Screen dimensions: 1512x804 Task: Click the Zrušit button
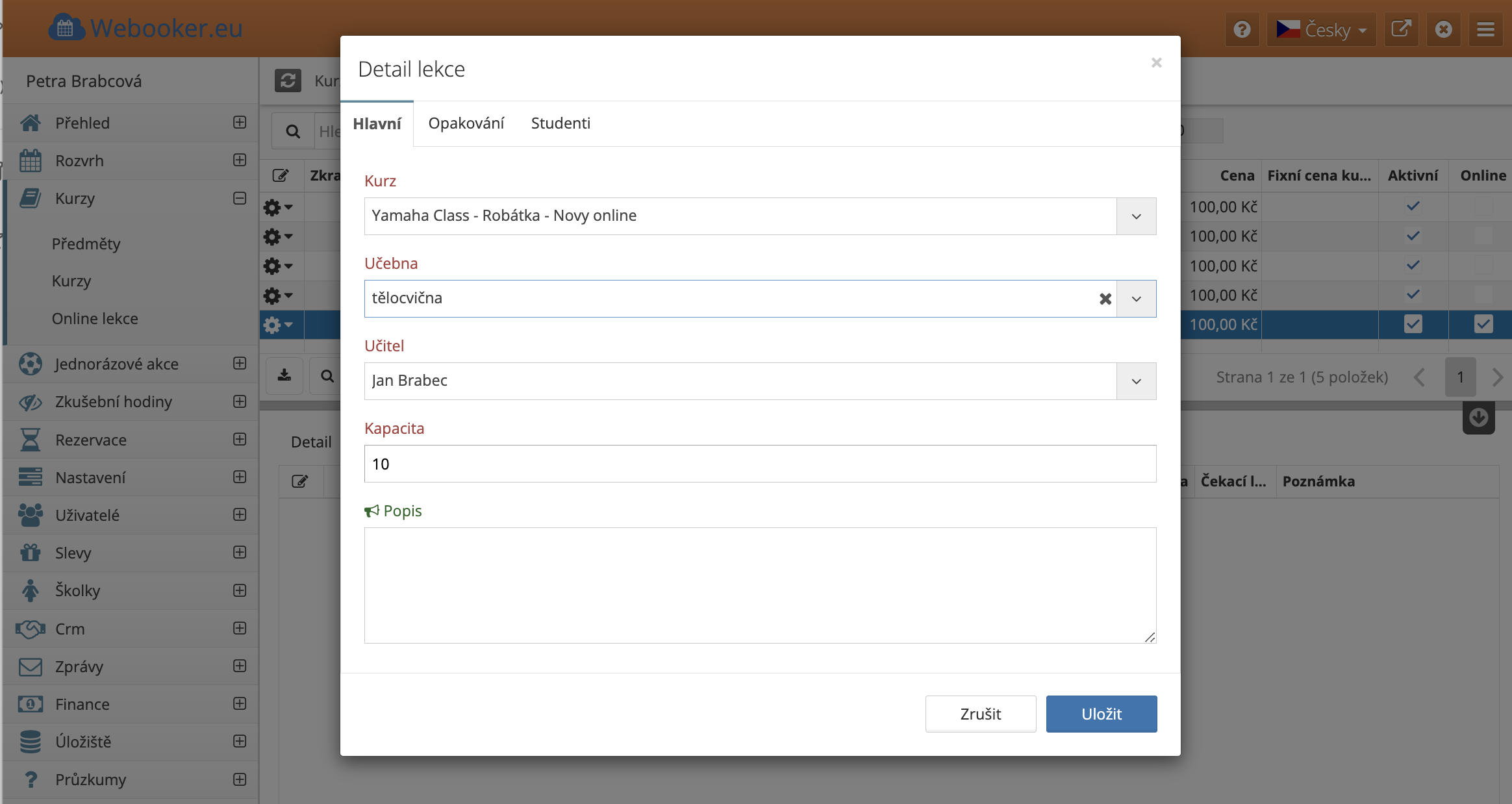coord(980,714)
